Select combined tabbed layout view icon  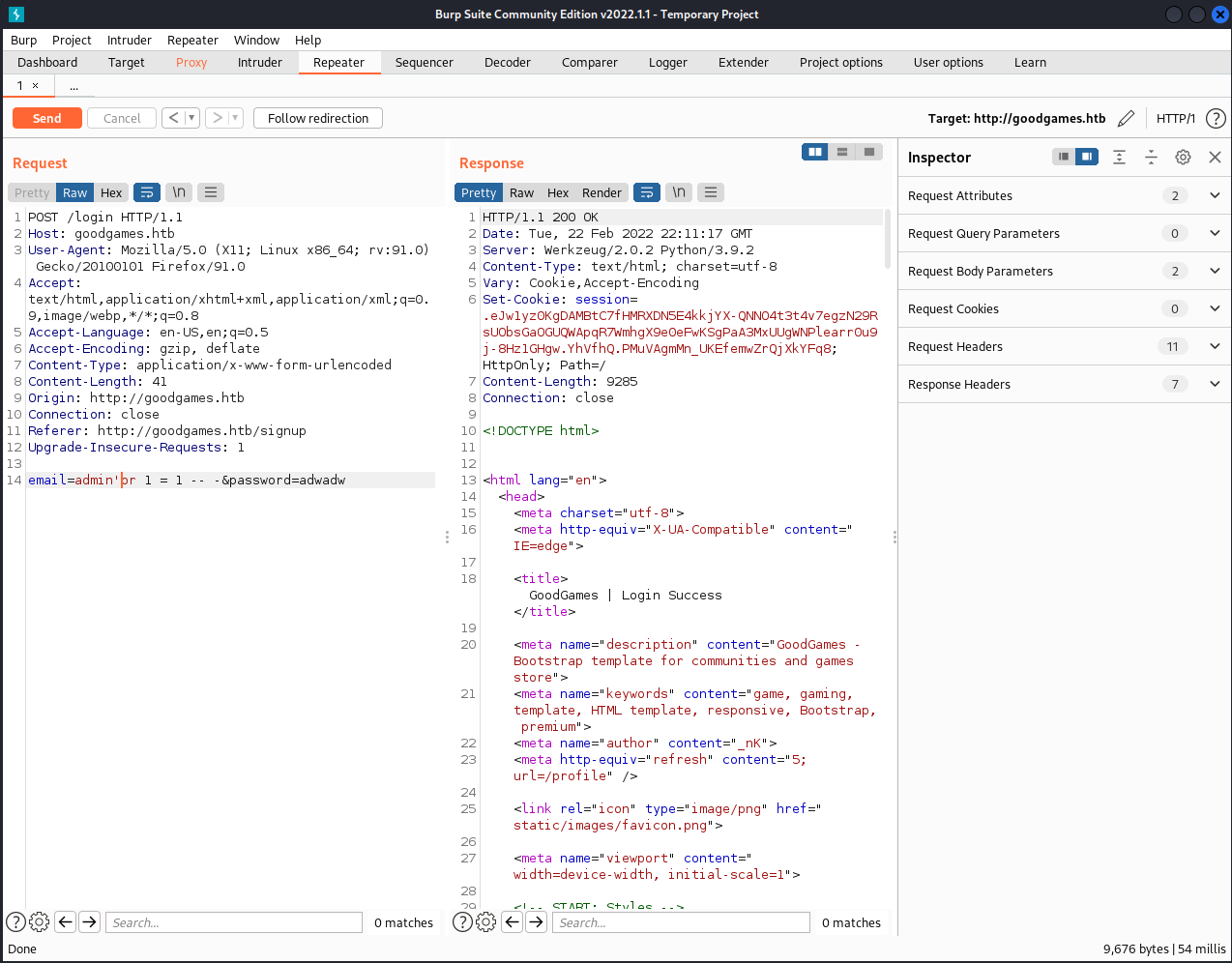click(869, 152)
